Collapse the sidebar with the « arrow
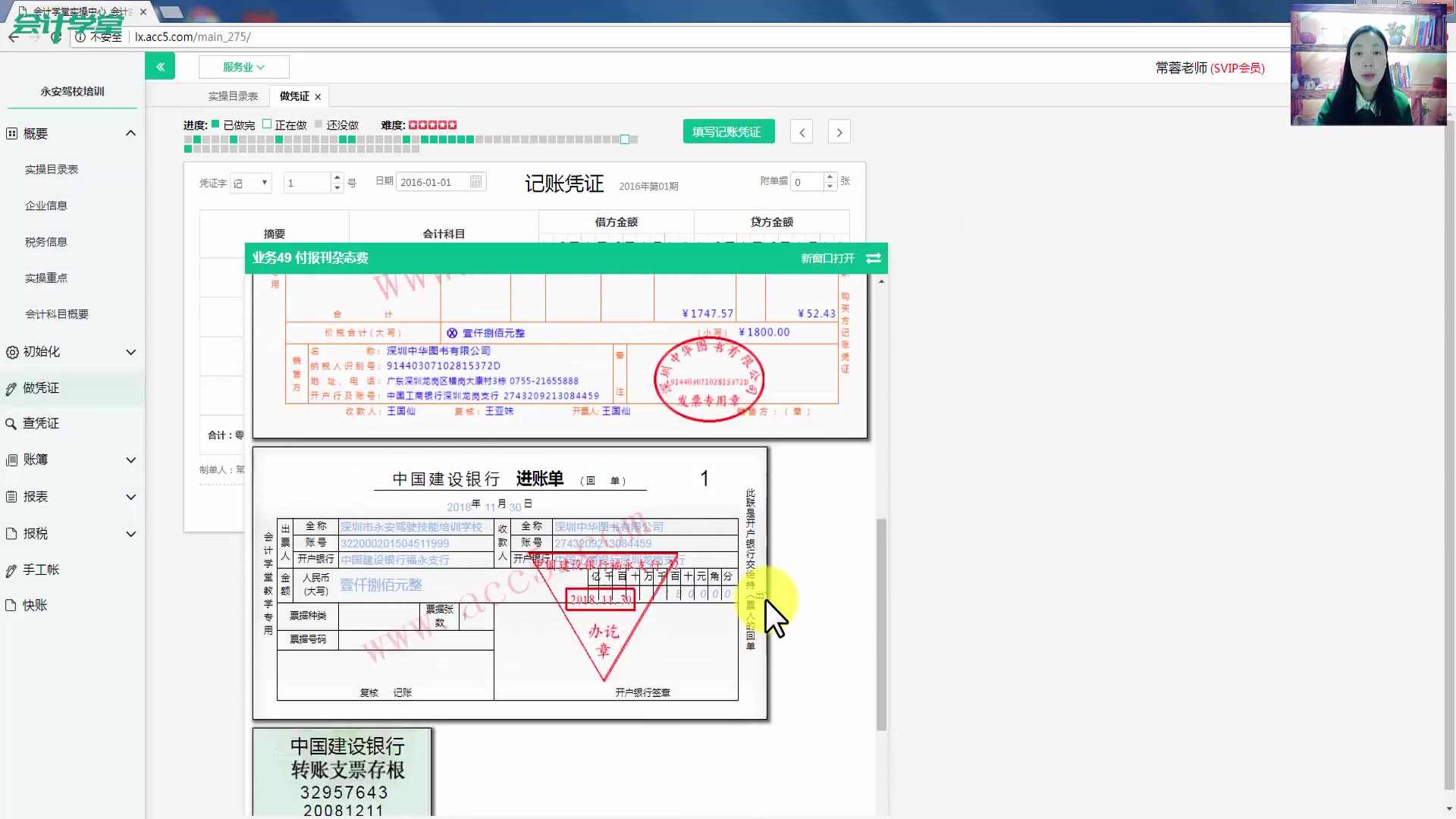Screen dimensions: 1456x819 tap(160, 66)
